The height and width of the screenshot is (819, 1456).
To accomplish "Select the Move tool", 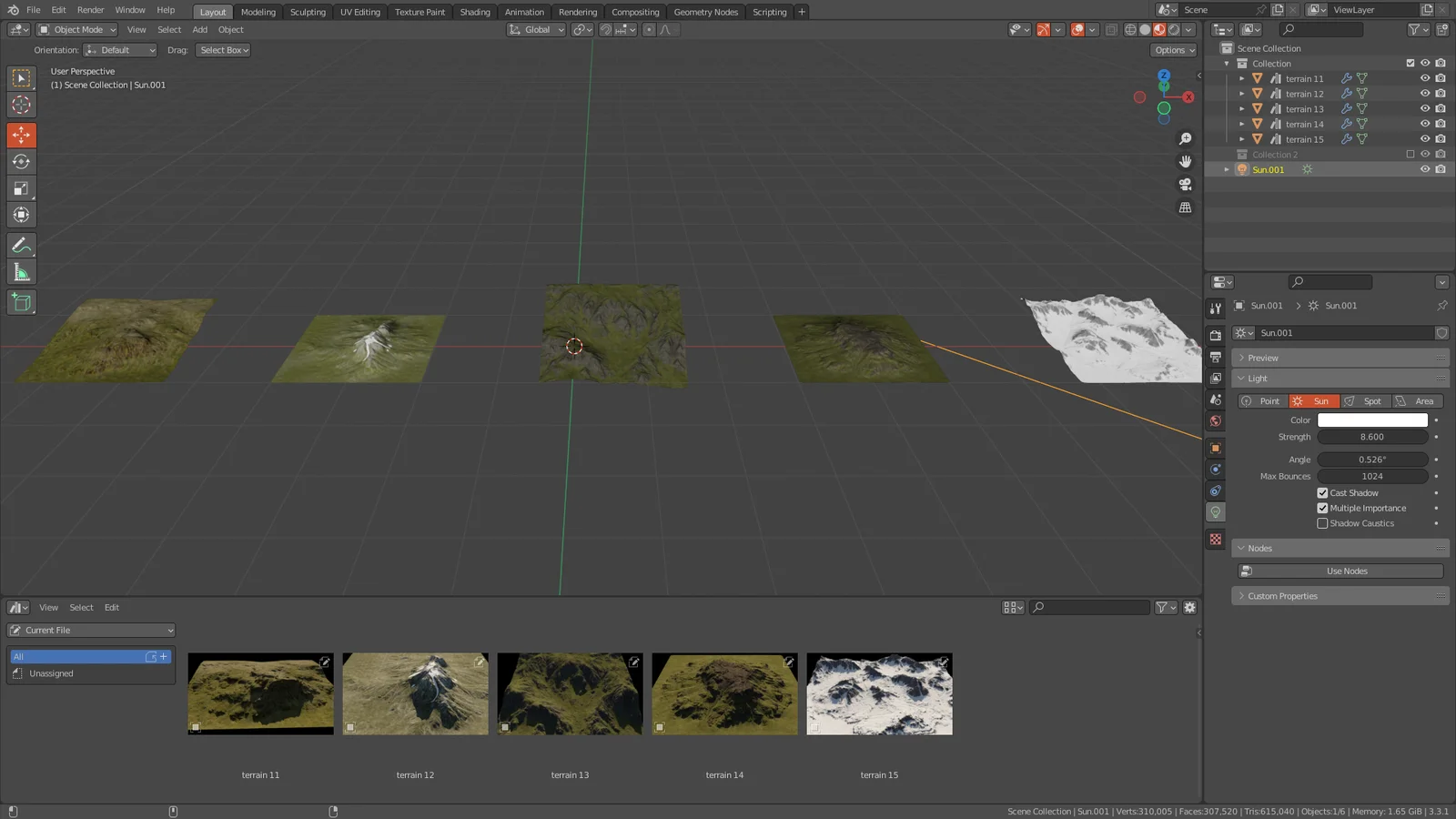I will 21,135.
